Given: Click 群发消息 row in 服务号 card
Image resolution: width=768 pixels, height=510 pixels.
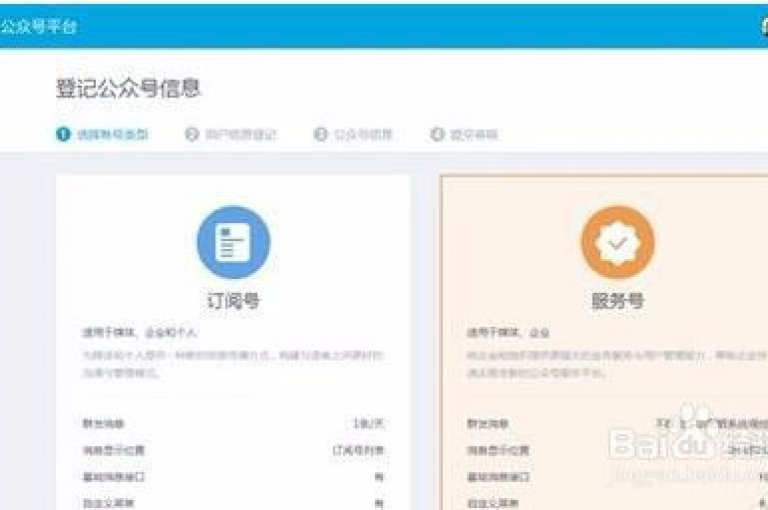Looking at the screenshot, I should (x=617, y=423).
